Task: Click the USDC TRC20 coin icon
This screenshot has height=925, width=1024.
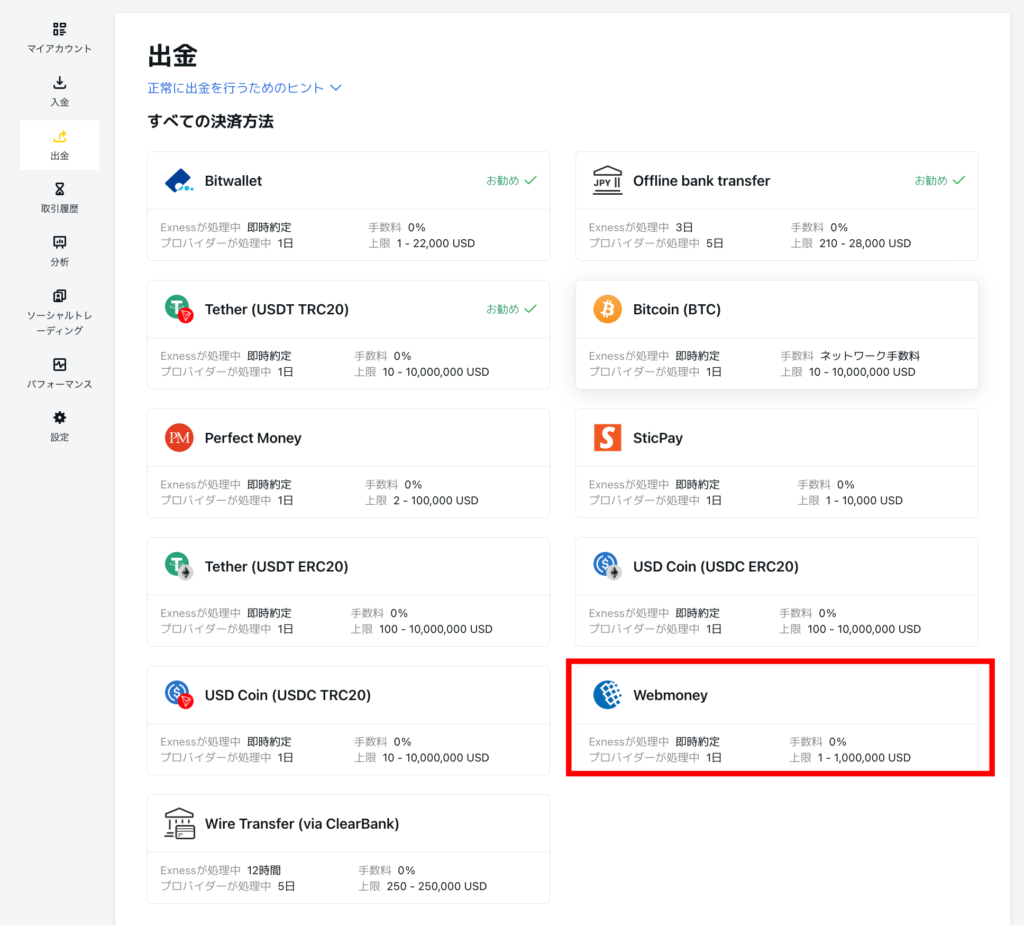Action: click(179, 695)
